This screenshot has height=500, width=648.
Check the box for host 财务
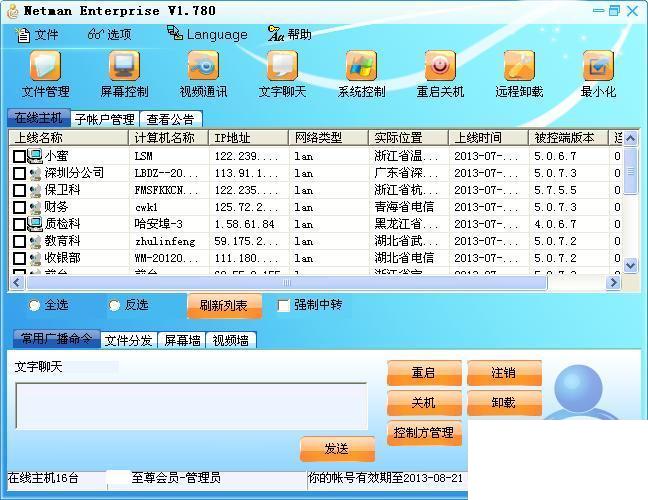tap(19, 207)
